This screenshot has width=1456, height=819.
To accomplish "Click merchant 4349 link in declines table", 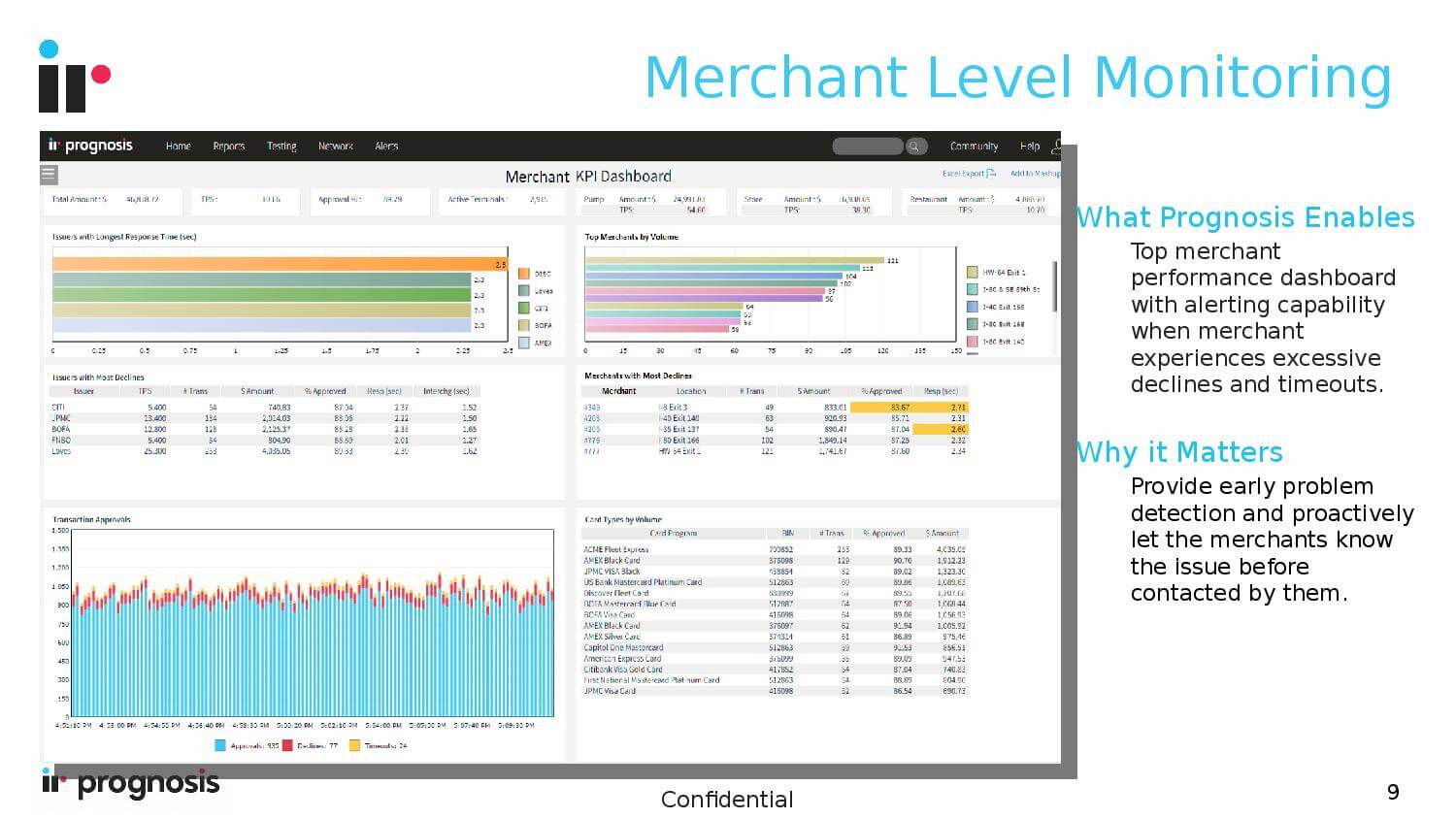I will click(x=591, y=408).
